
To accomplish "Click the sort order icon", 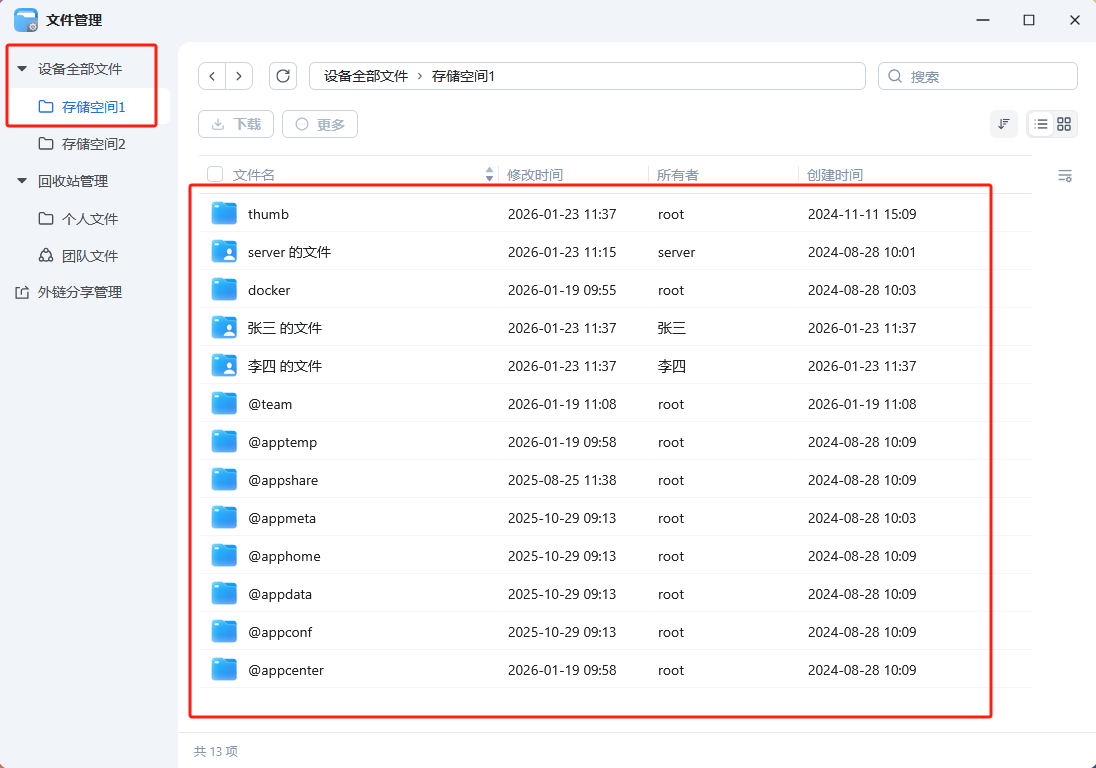I will (x=1003, y=124).
